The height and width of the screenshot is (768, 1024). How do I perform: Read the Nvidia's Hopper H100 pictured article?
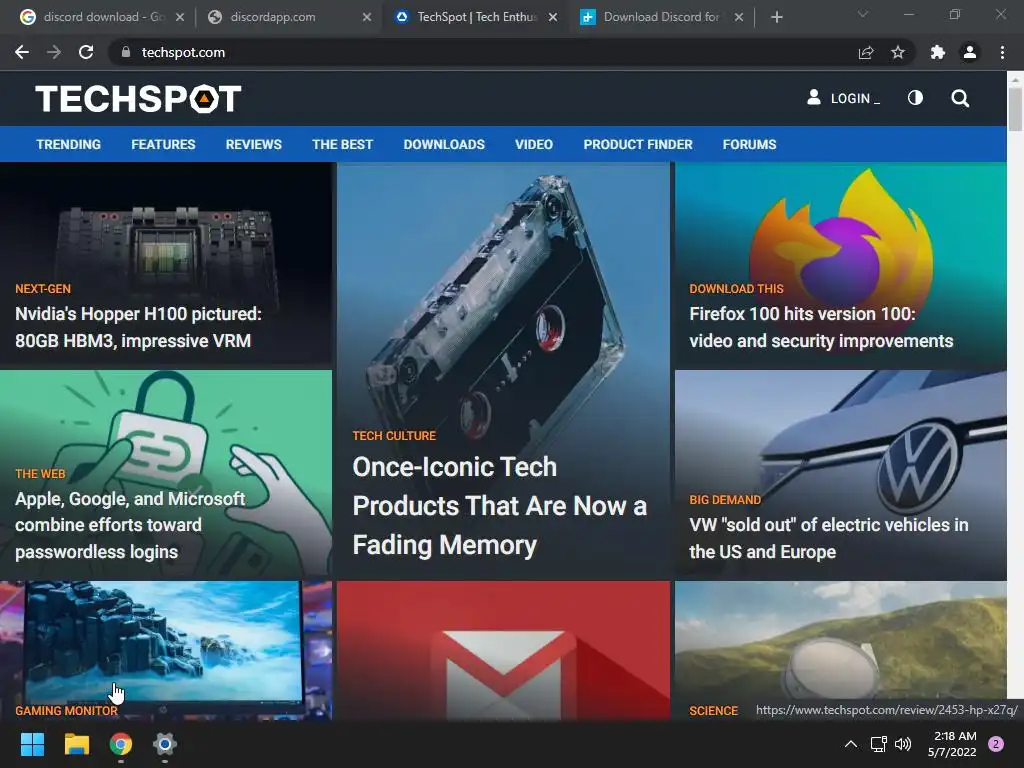point(138,327)
